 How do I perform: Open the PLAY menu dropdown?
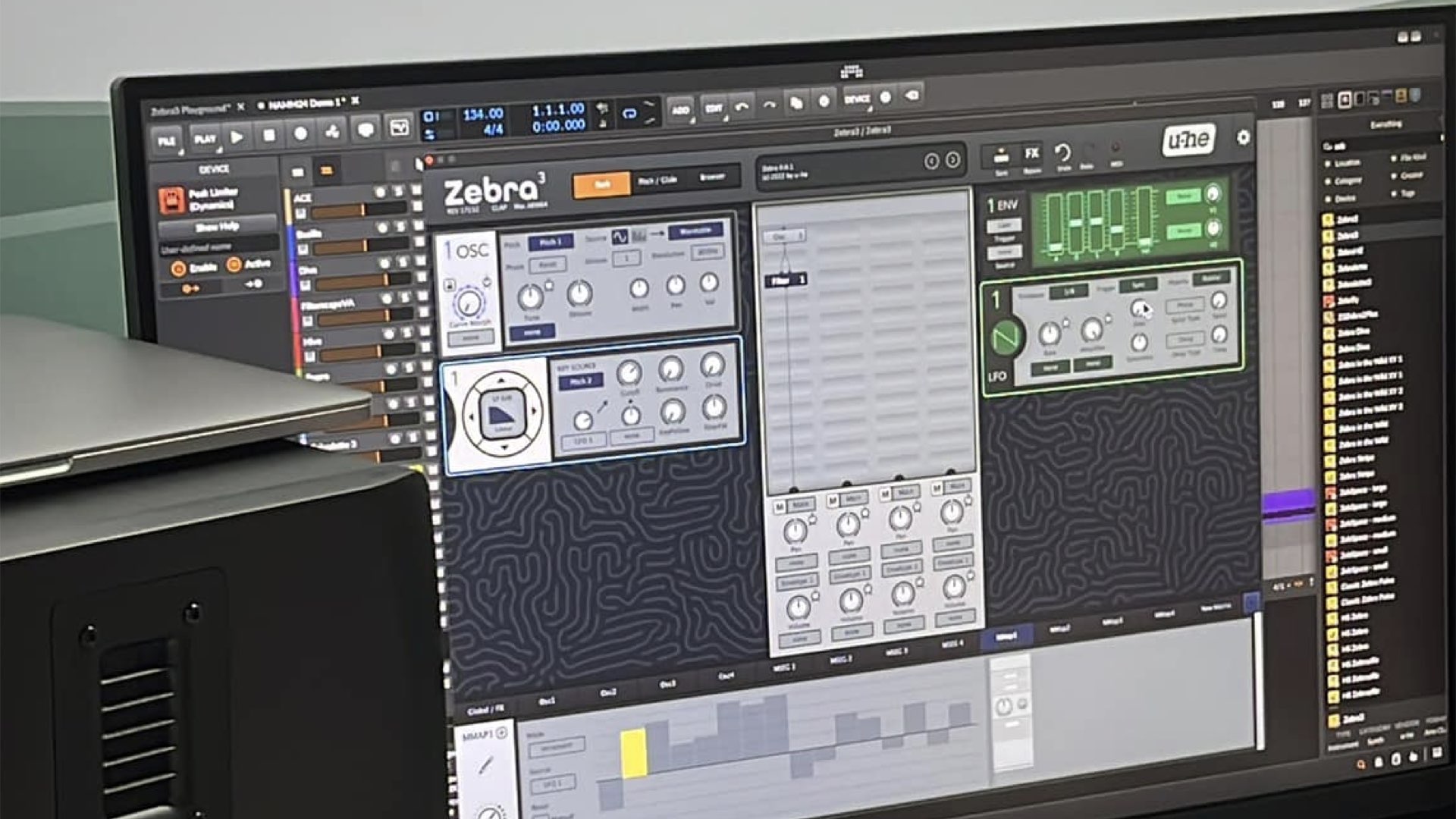204,139
